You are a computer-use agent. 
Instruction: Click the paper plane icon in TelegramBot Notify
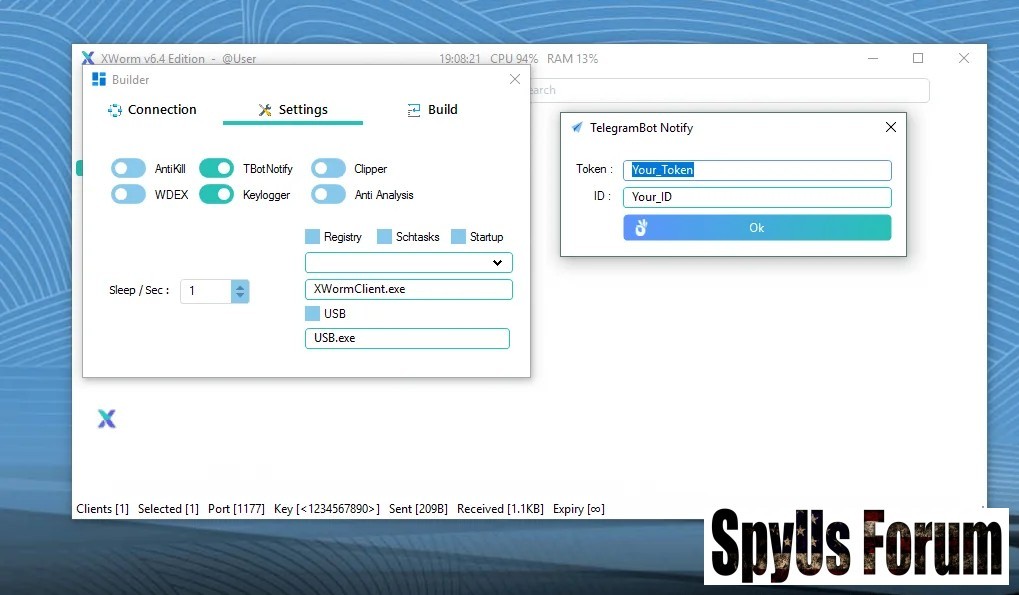pos(577,128)
